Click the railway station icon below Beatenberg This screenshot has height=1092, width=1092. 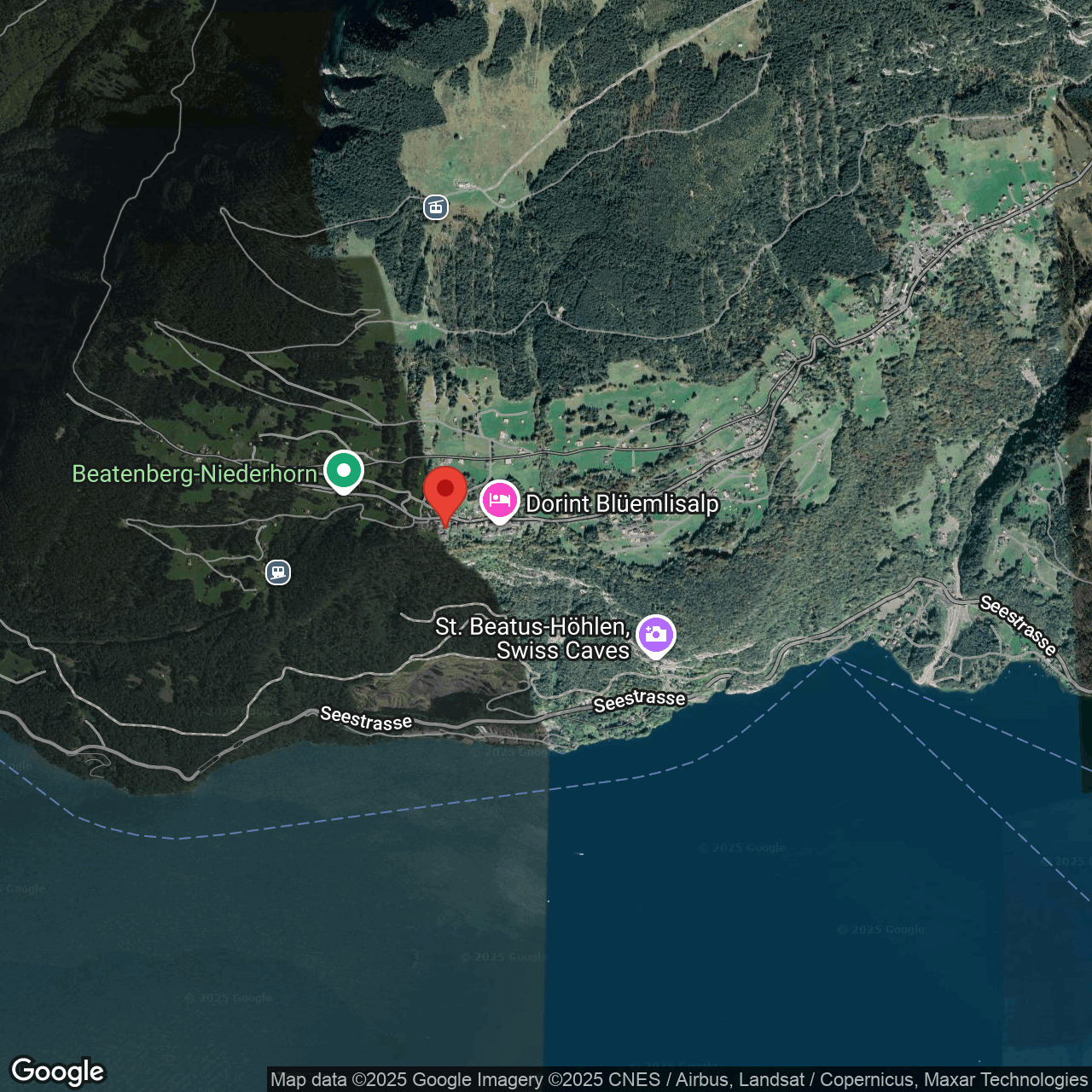pos(278,572)
